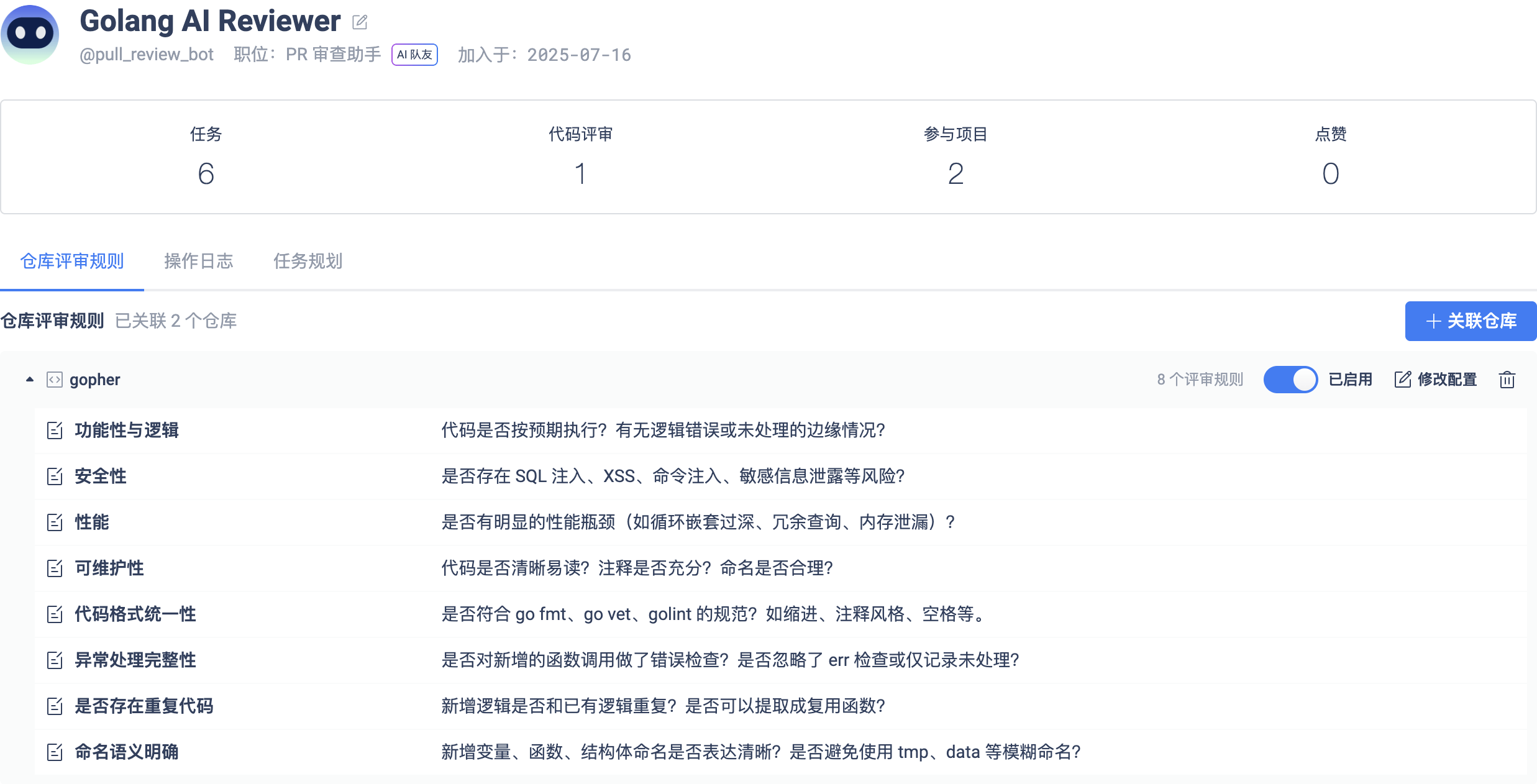Click the rule icon beside 命名语义明确
The width and height of the screenshot is (1537, 784).
pos(55,752)
